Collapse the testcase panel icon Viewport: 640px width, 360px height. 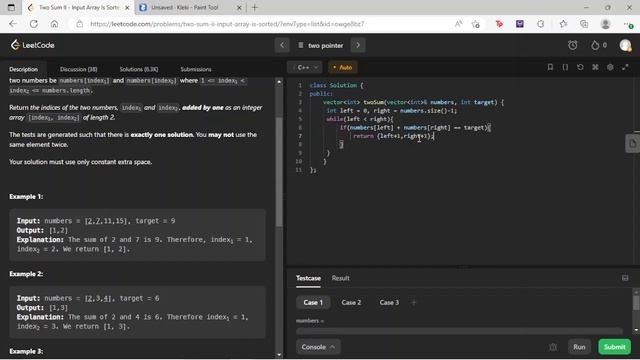(x=625, y=278)
